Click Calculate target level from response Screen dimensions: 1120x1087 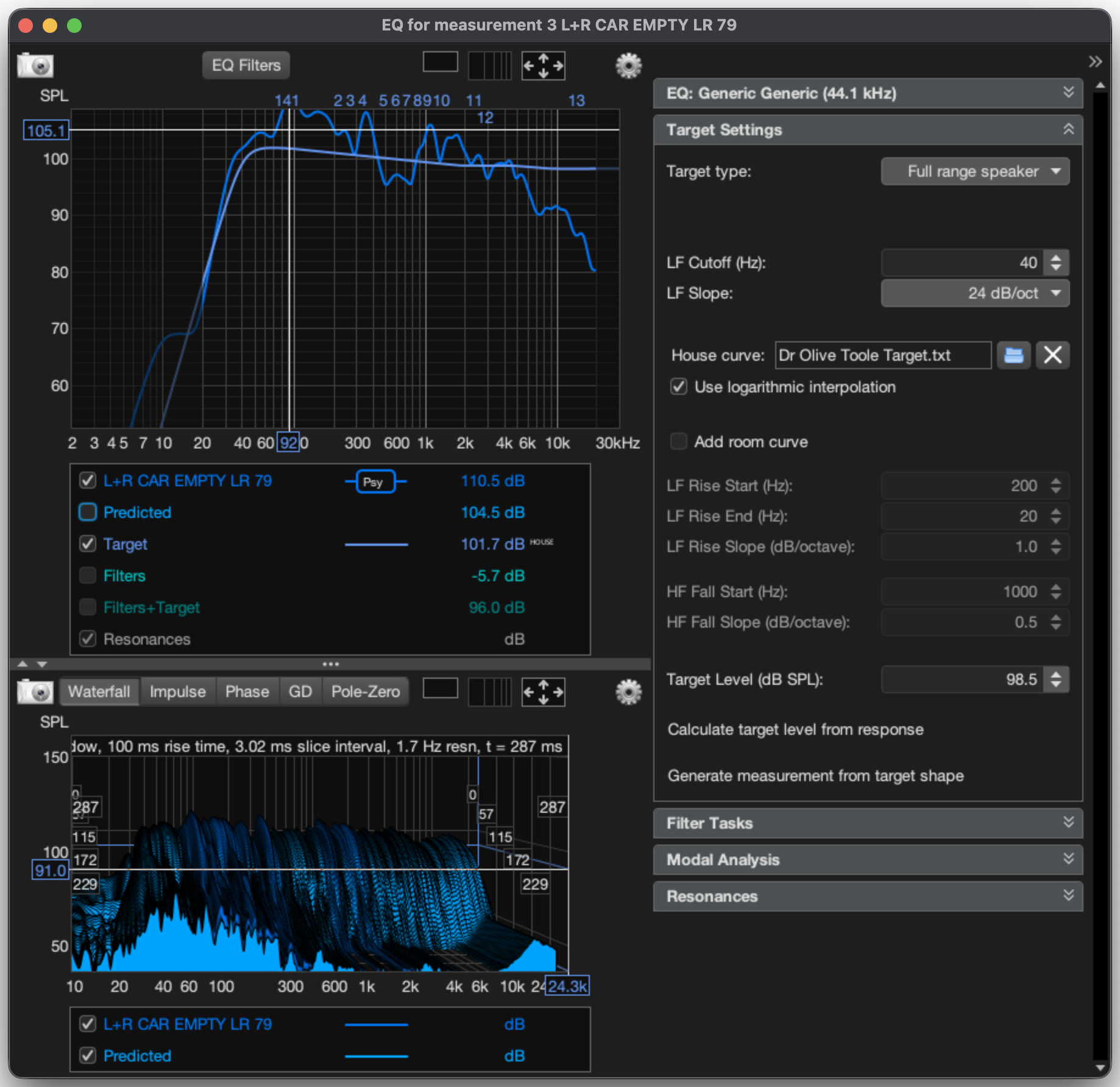[x=795, y=729]
